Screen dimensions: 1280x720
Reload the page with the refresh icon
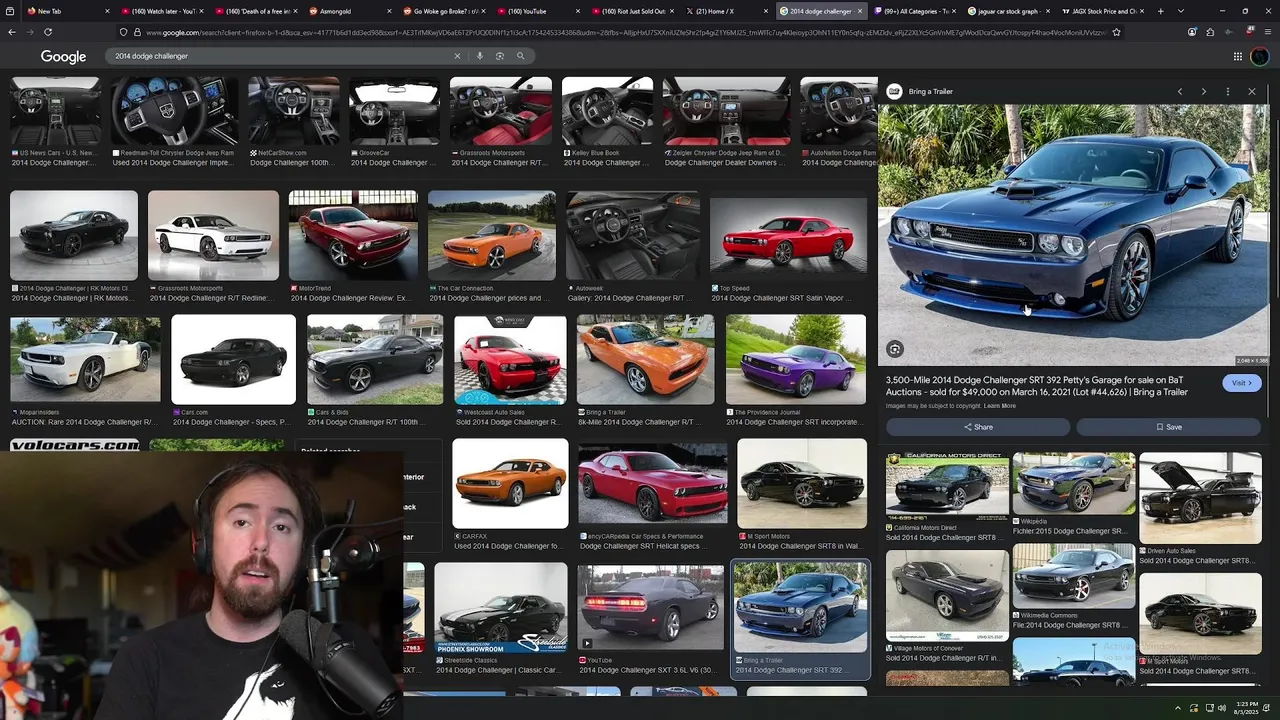pyautogui.click(x=47, y=32)
